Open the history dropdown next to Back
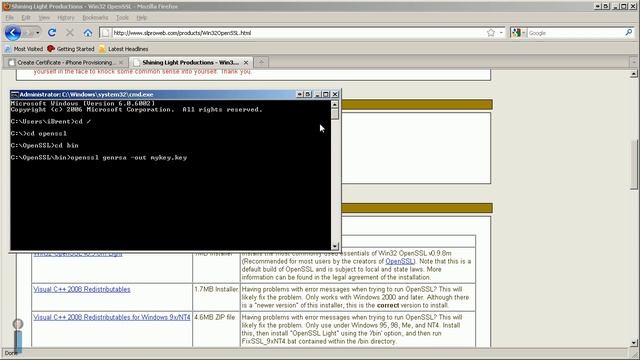Viewport: 640px width, 360px height. (x=38, y=33)
